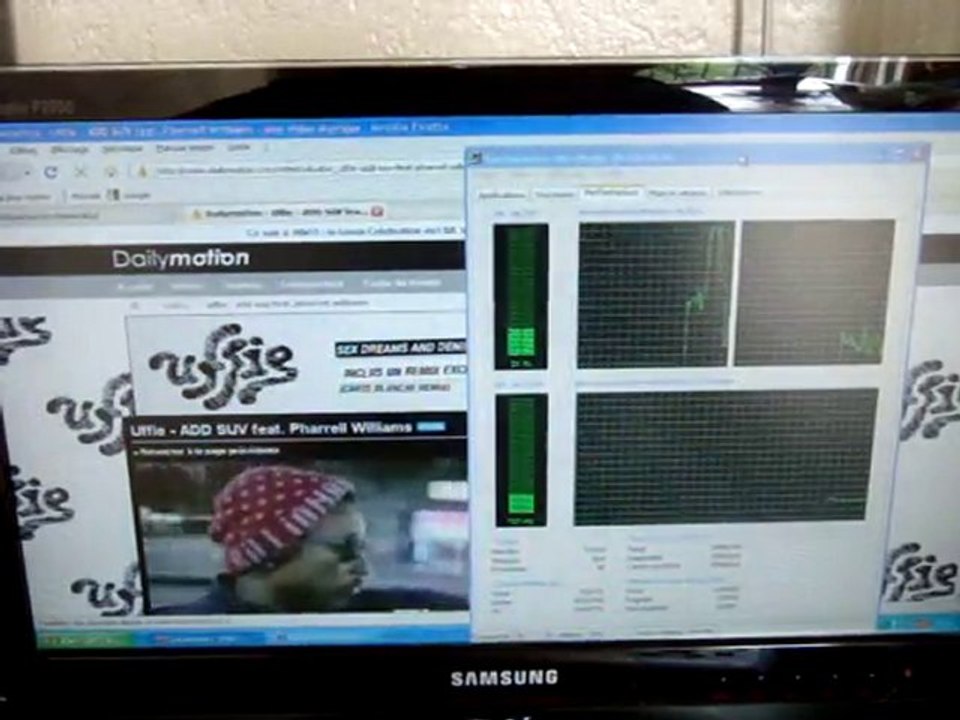
Task: Click the Sex Dreams and Denim banner text
Action: (x=401, y=348)
